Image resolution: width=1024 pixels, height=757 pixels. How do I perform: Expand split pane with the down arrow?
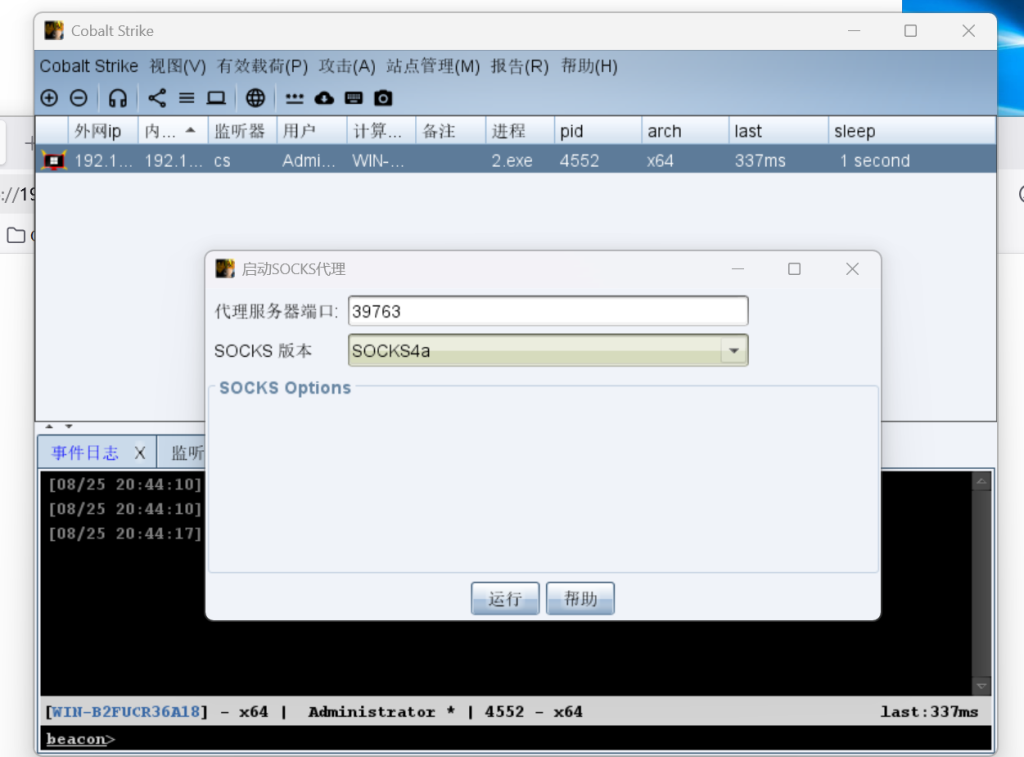tap(69, 427)
